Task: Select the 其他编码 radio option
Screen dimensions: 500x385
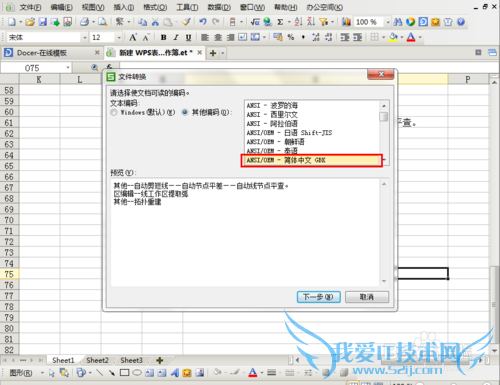Action: tap(184, 112)
